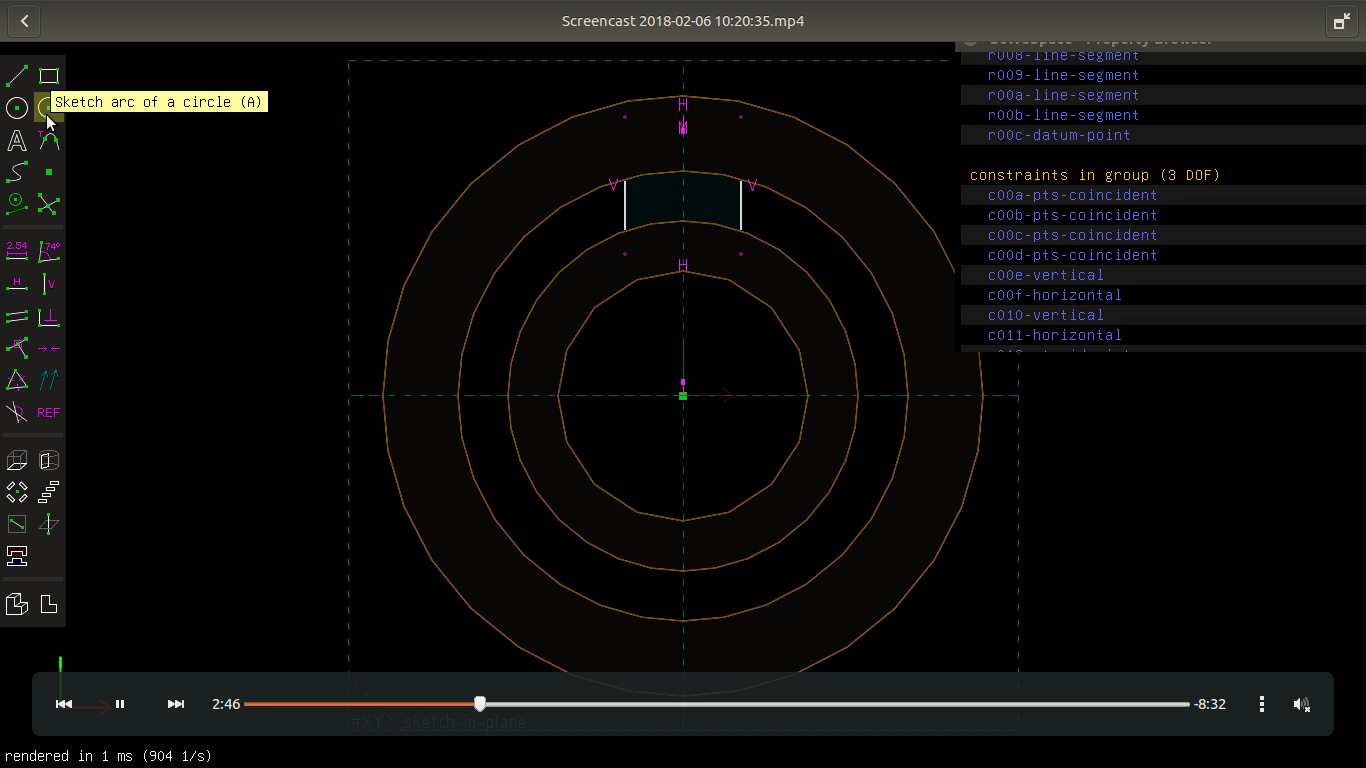Toggle construction geometry tool
Screen dimensions: 1366x768
pos(17,204)
